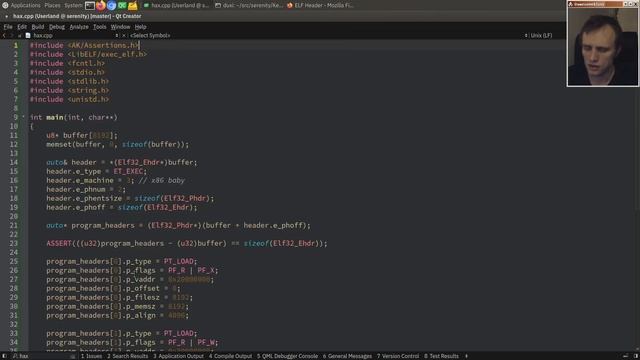Click line number 1 in the gutter
640x360 pixels.
coord(15,45)
